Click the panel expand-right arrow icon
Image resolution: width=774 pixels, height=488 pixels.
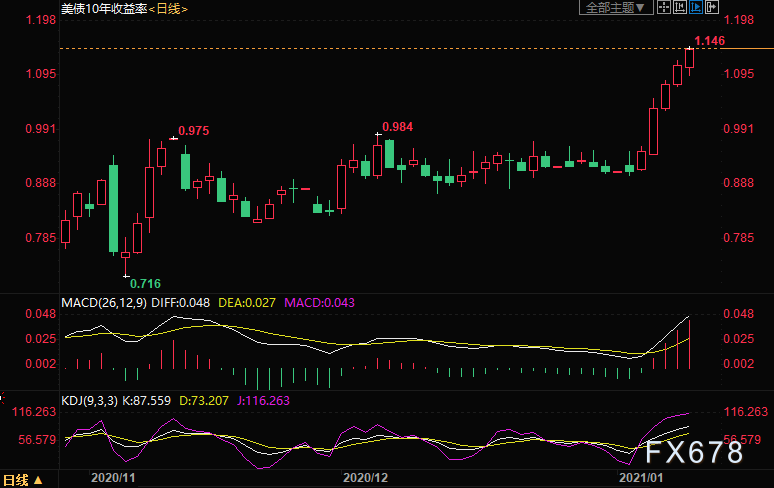[x=712, y=7]
